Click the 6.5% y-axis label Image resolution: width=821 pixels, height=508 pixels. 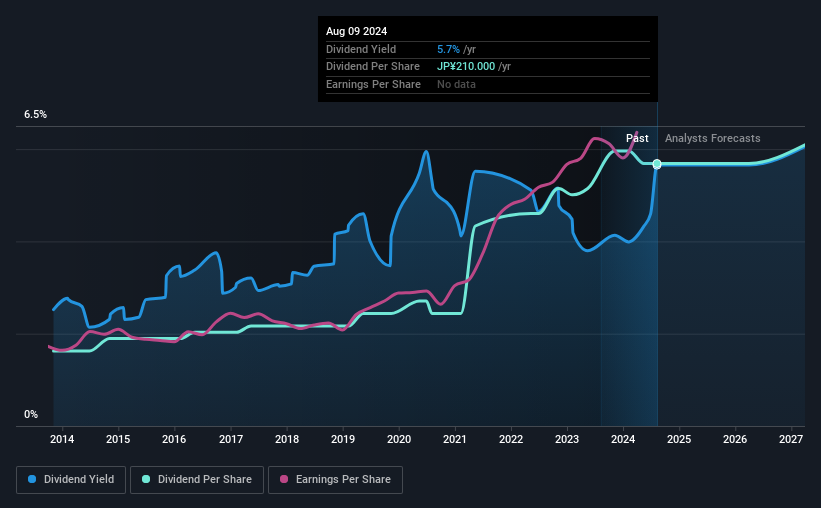click(x=36, y=115)
